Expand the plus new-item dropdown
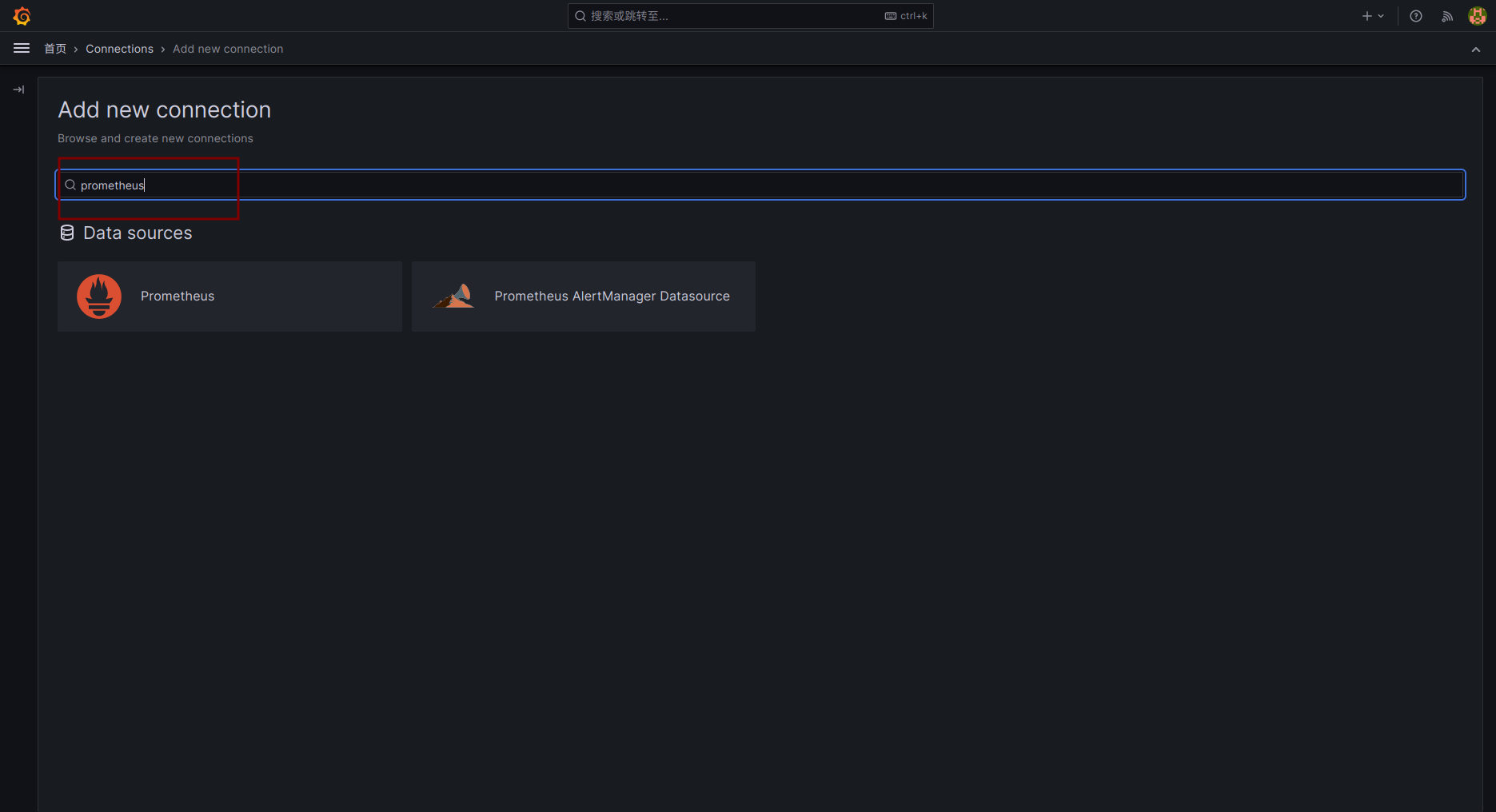Image resolution: width=1496 pixels, height=812 pixels. point(1372,16)
